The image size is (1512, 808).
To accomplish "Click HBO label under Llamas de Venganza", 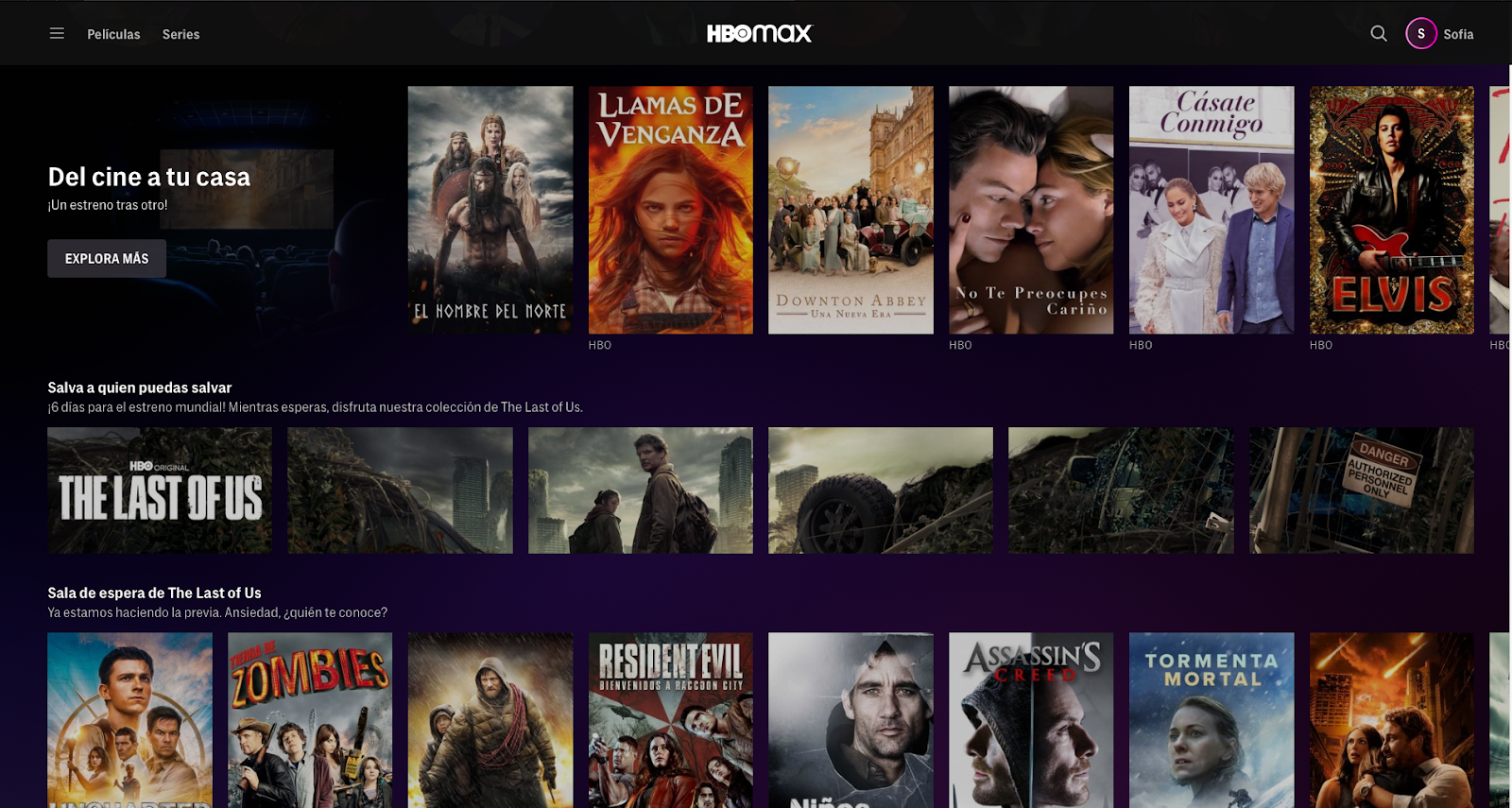I will click(600, 345).
